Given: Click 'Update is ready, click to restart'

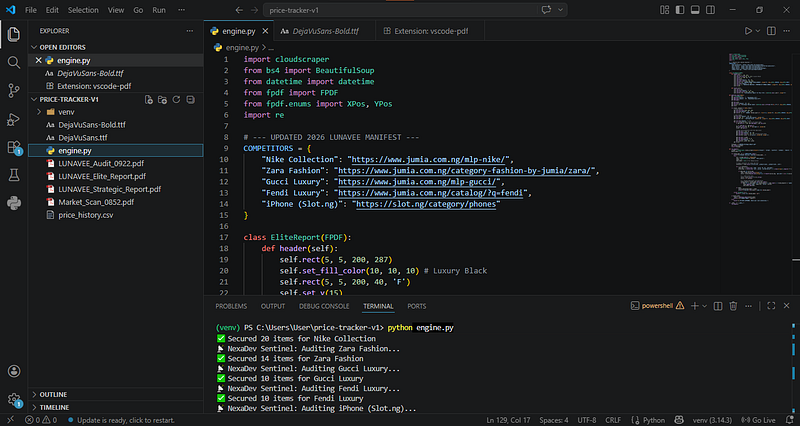Looking at the screenshot, I should point(121,420).
